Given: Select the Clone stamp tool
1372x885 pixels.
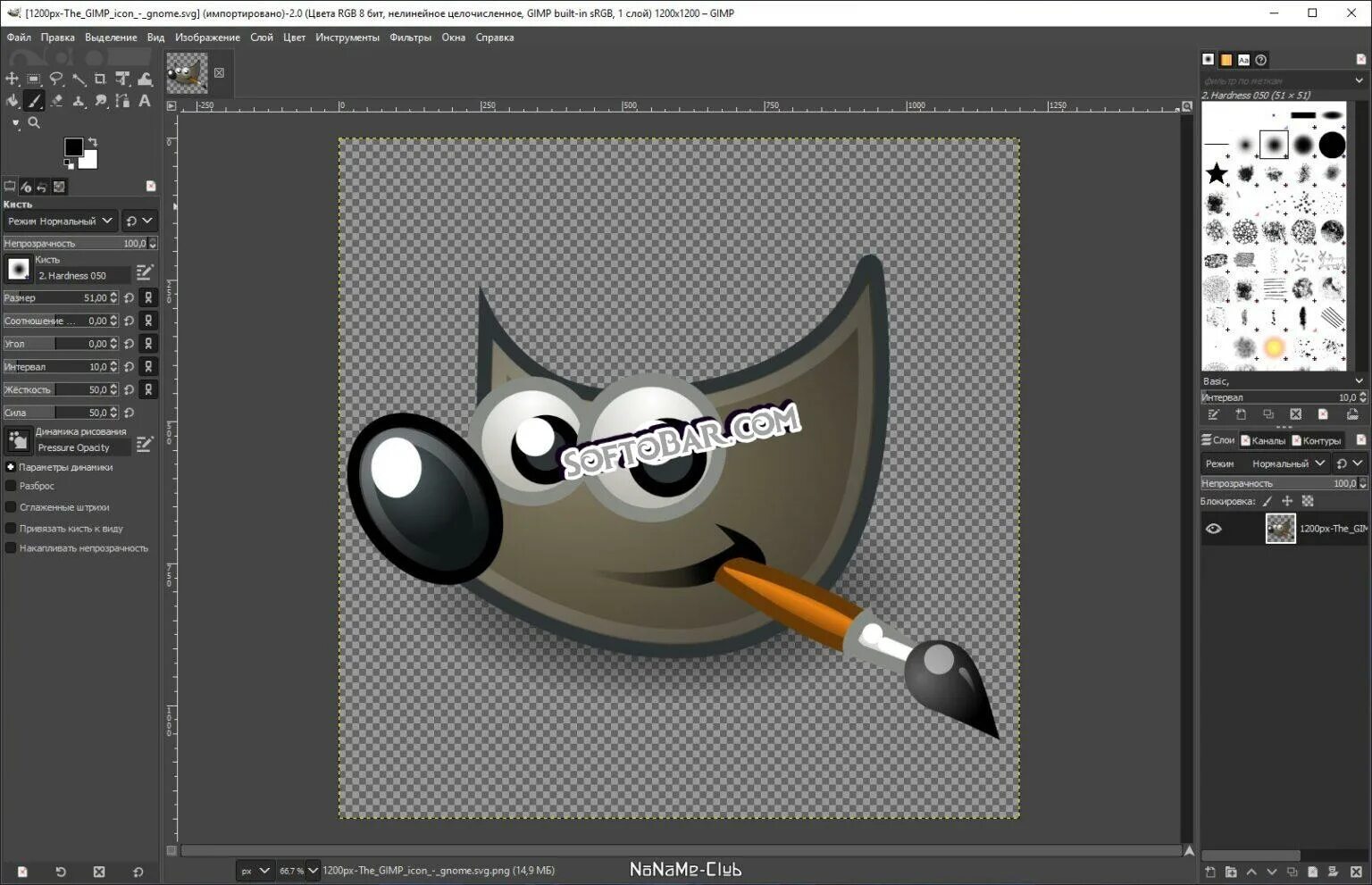Looking at the screenshot, I should (x=79, y=101).
